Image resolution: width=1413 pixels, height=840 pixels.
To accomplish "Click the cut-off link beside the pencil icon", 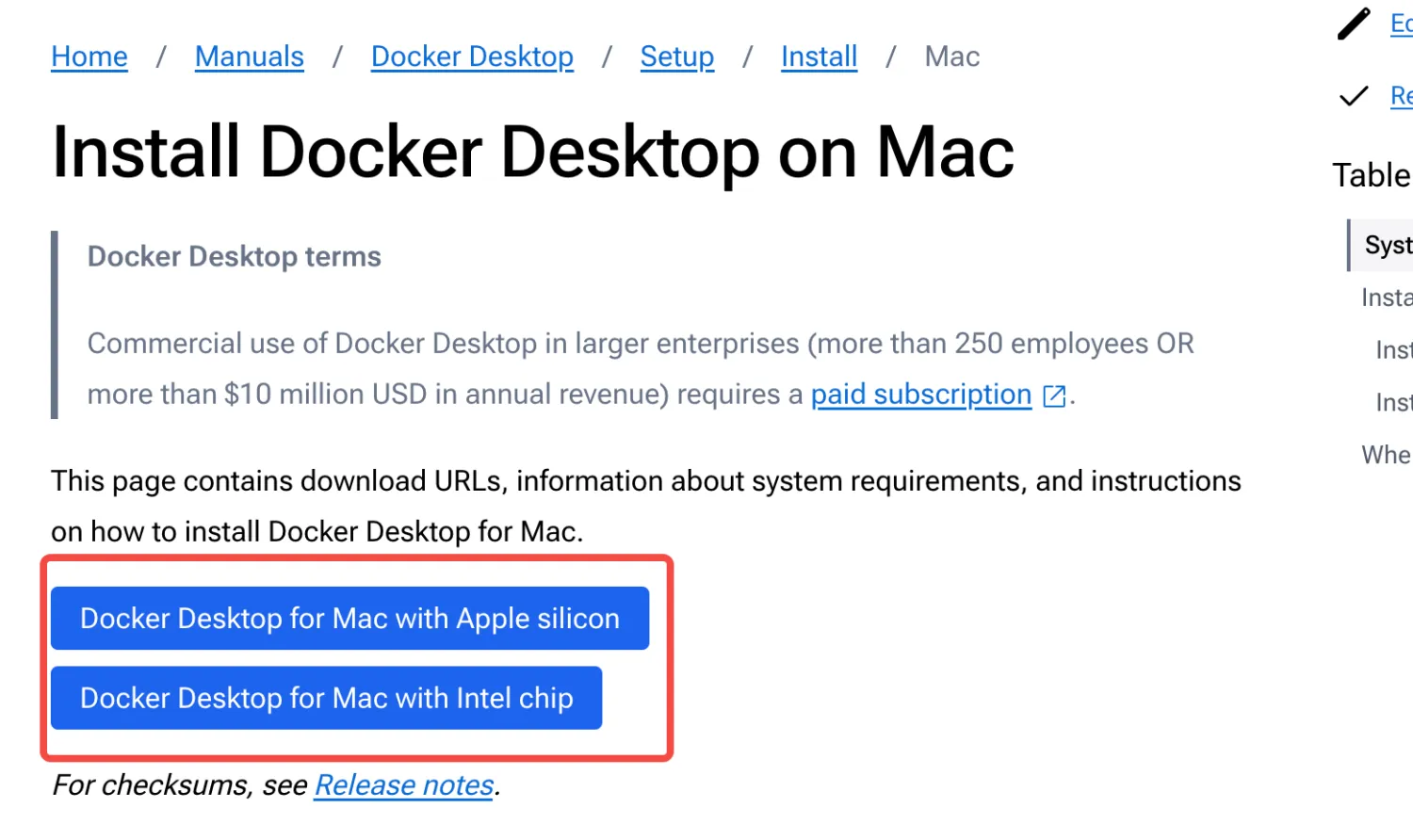I will point(1401,24).
